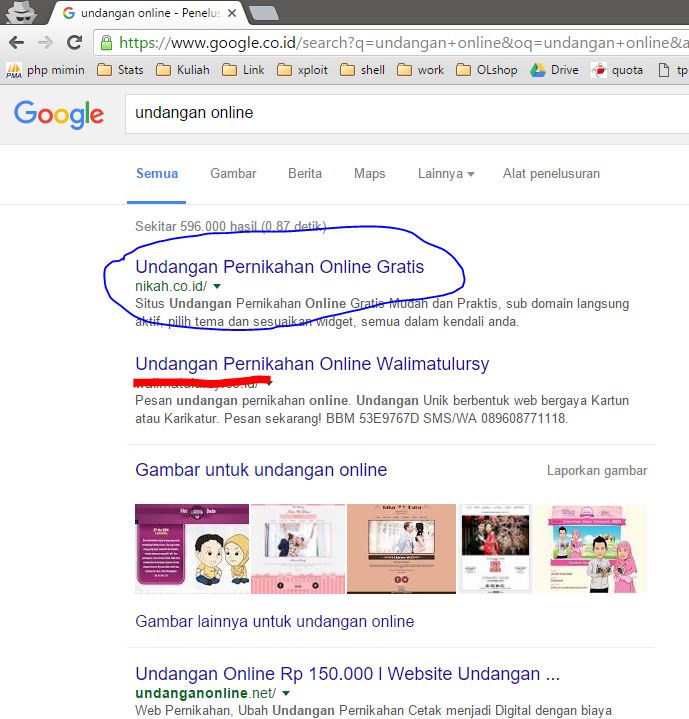Switch to the Berita results tab
Screen dimensions: 689x719
click(x=305, y=173)
